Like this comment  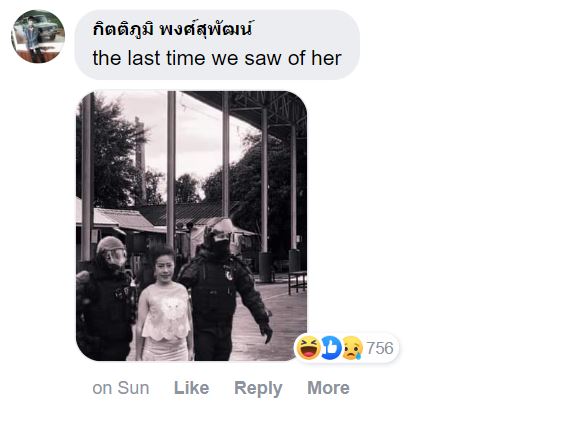click(x=192, y=388)
